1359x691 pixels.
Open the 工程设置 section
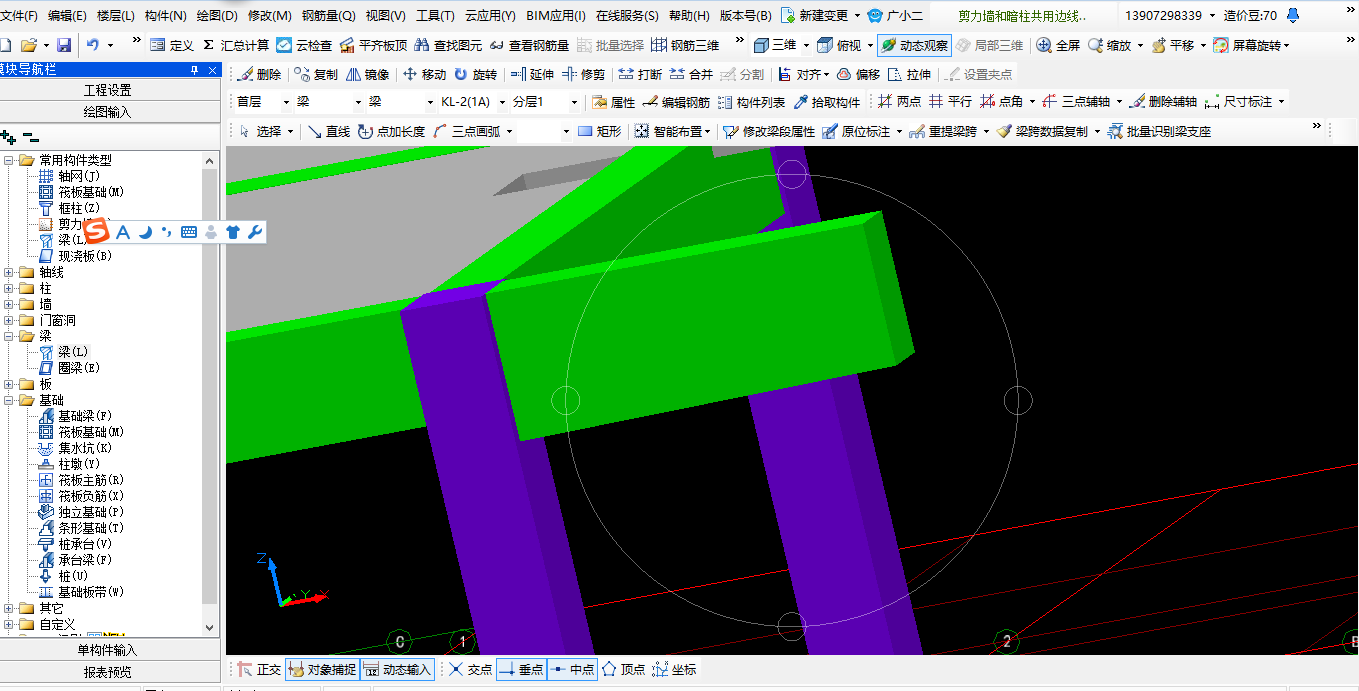(110, 90)
